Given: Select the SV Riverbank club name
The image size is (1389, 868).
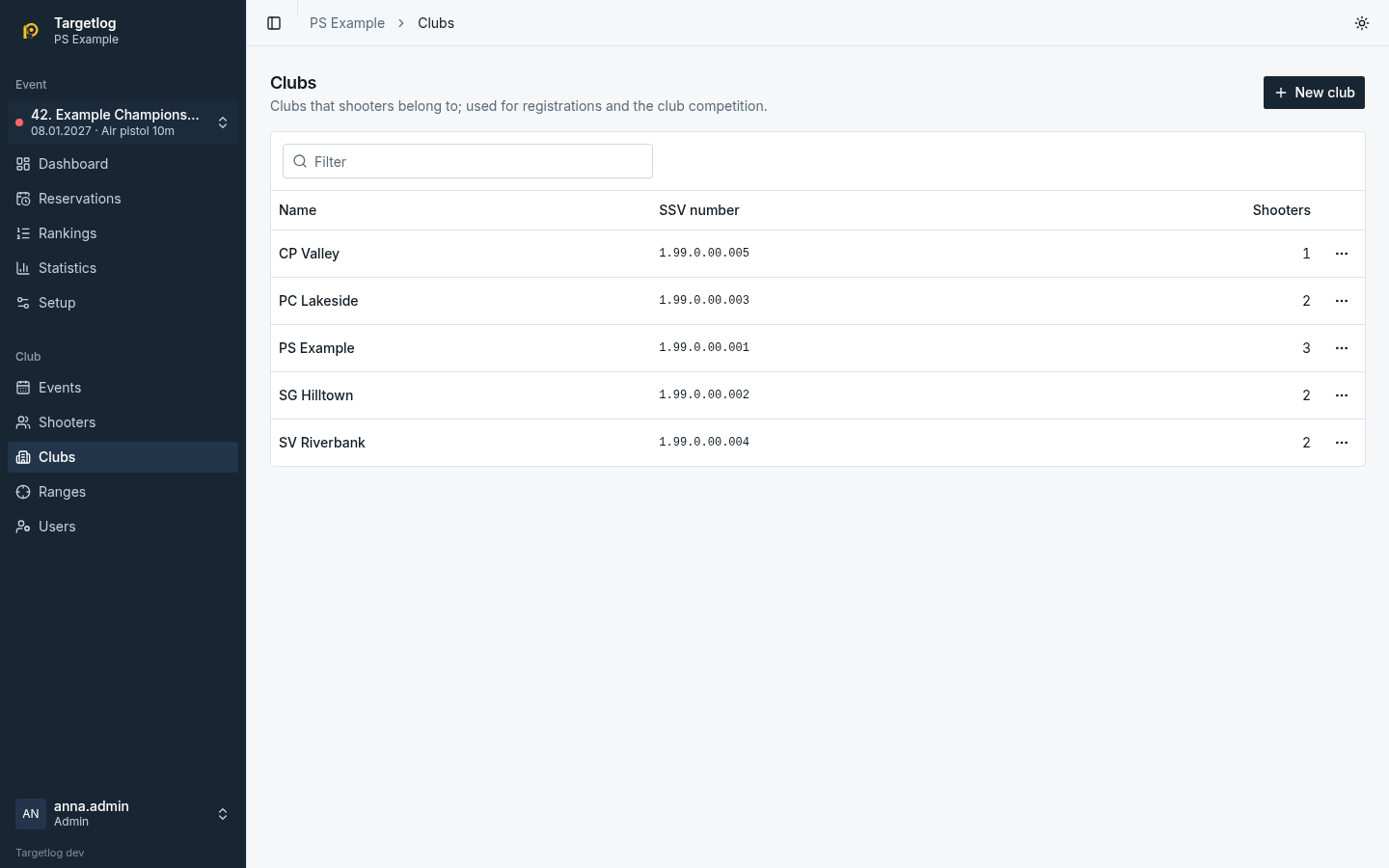Looking at the screenshot, I should pos(322,443).
